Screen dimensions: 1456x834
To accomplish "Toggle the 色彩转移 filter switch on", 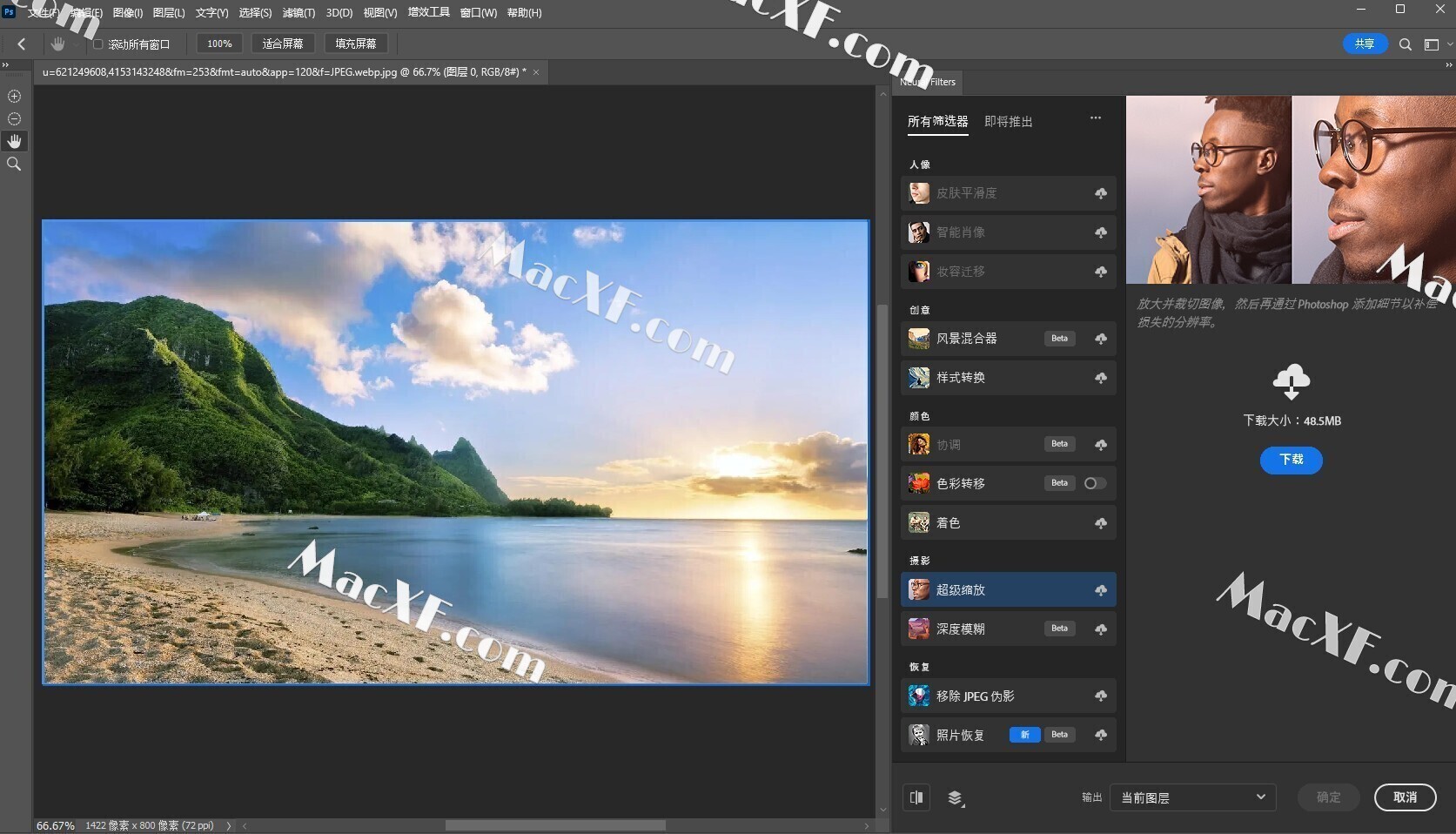I will pyautogui.click(x=1095, y=483).
